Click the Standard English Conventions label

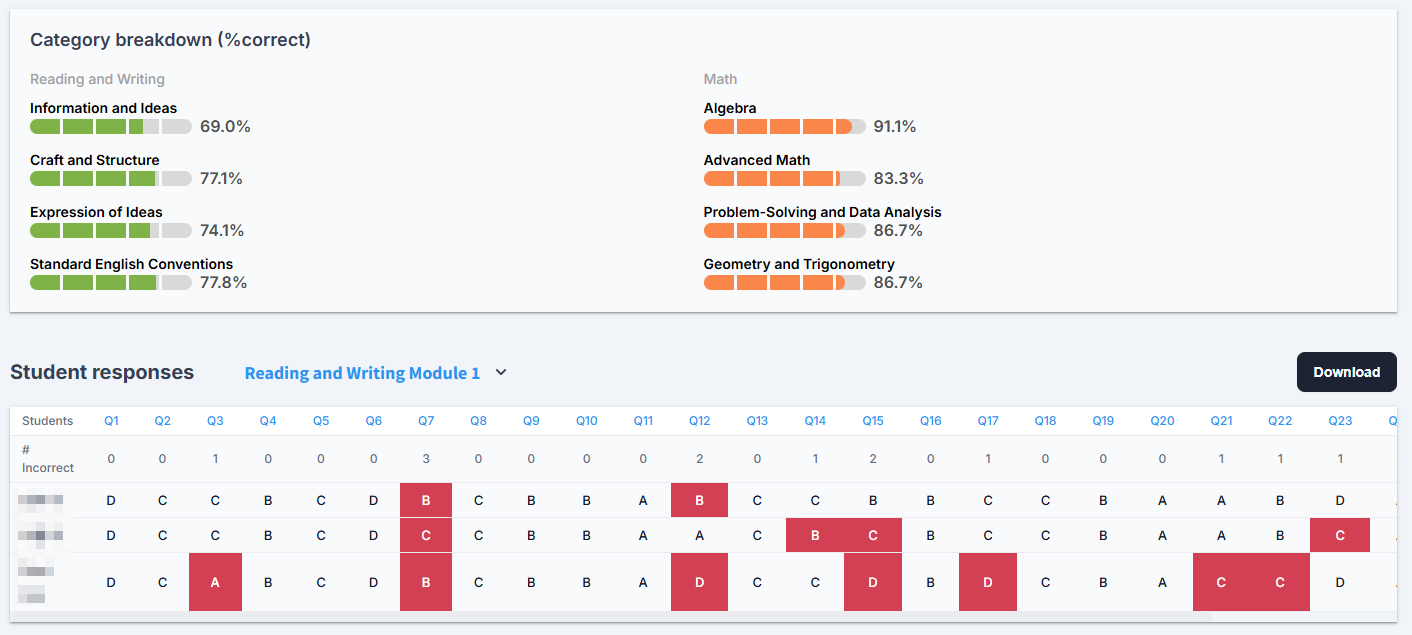(x=131, y=264)
